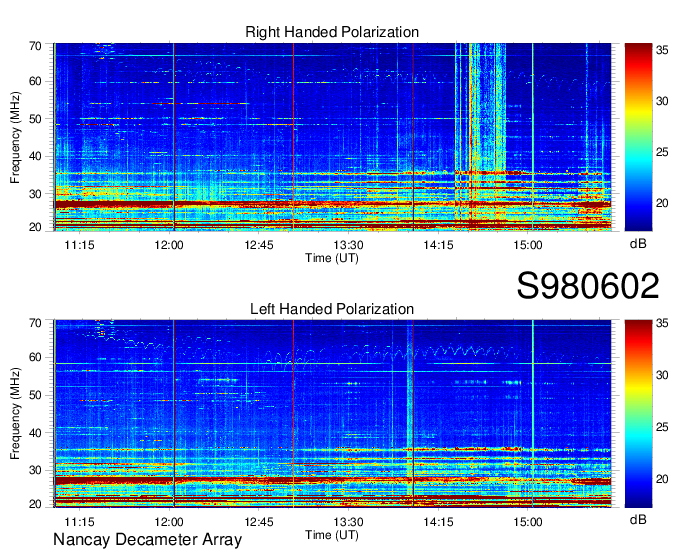Click the 30 dB label on the Right Handed colorbar
This screenshot has height=552, width=680.
pos(662,101)
